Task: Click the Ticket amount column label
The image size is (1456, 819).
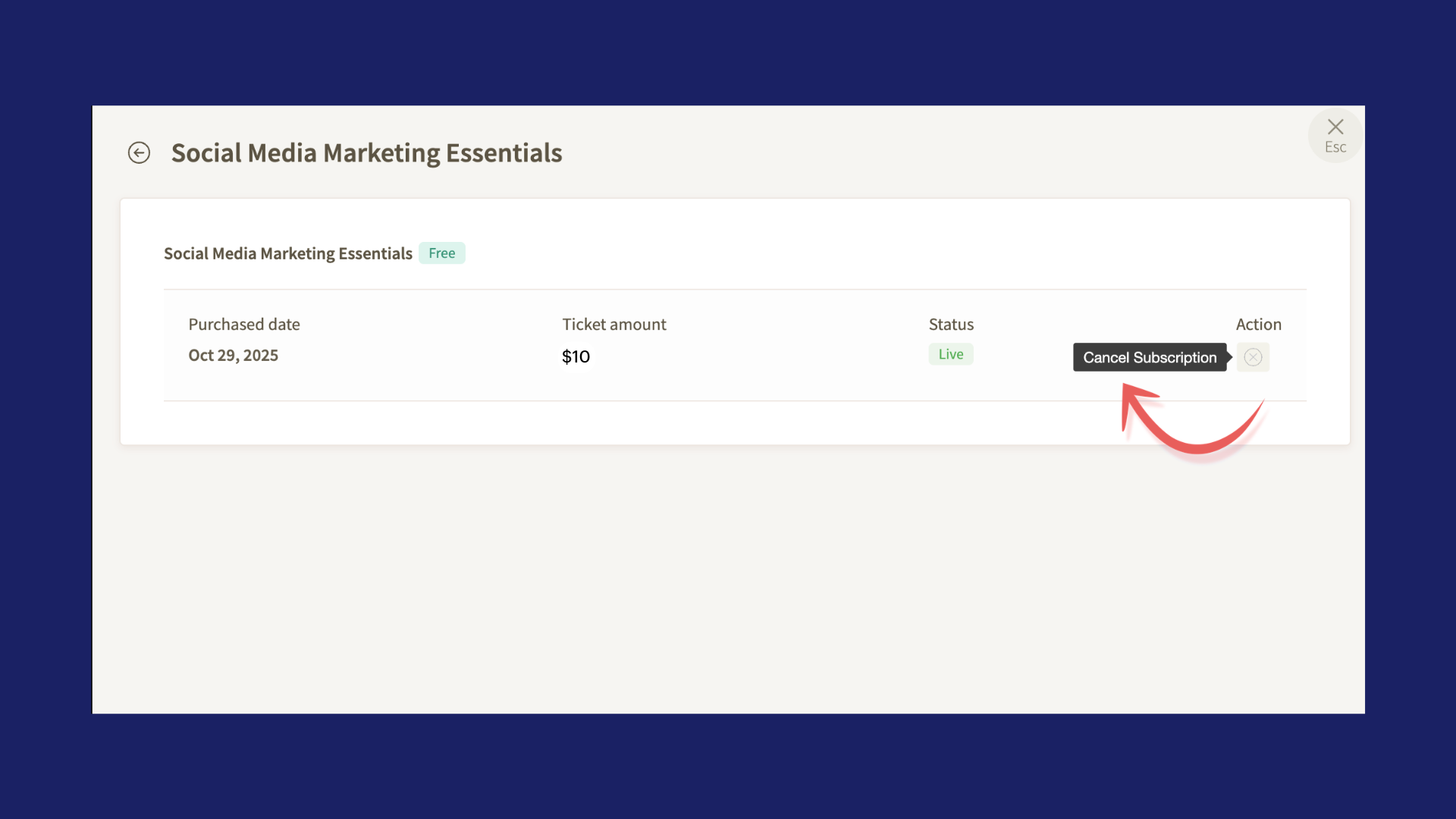Action: tap(613, 325)
